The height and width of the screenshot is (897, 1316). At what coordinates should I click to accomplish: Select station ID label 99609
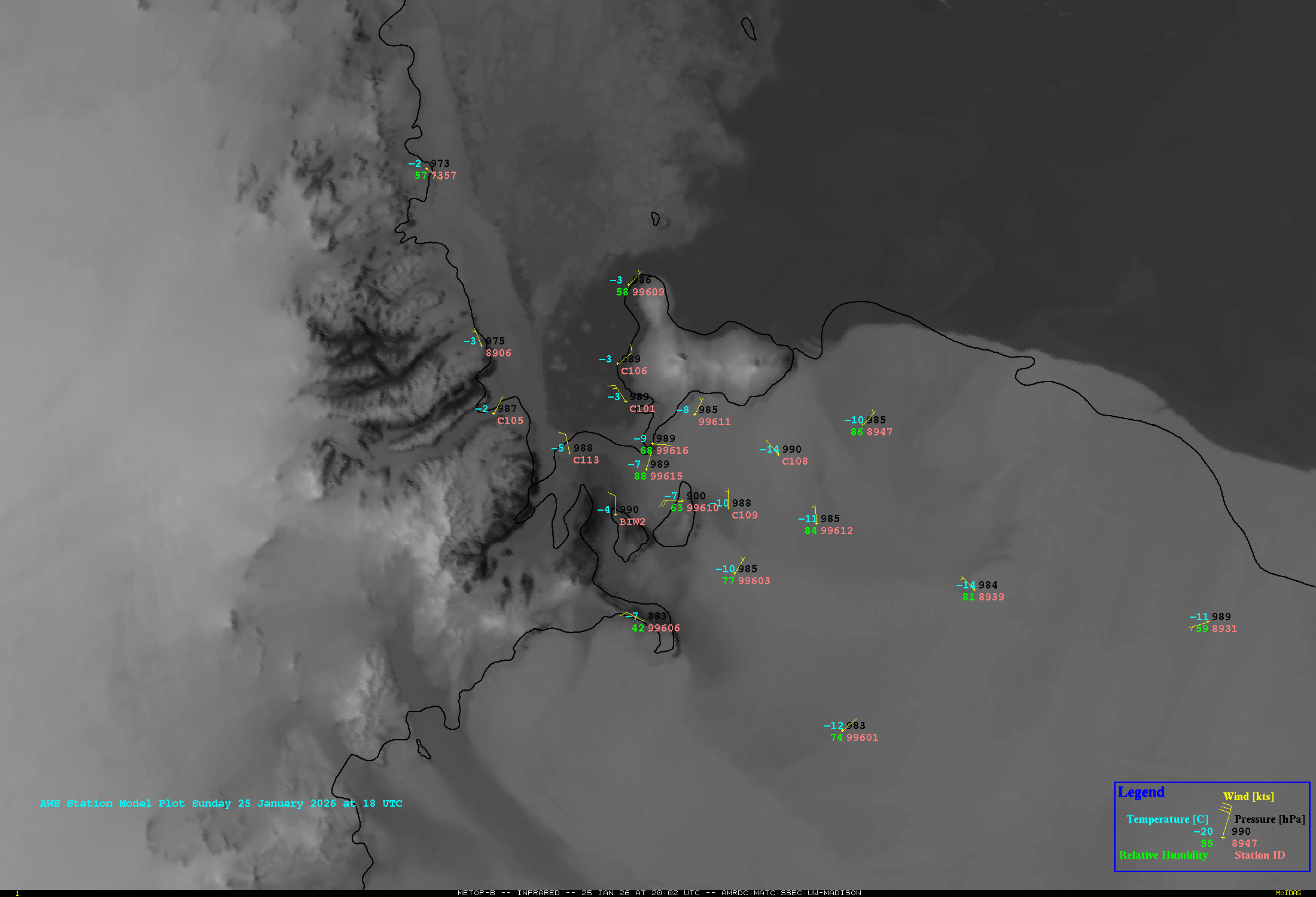(x=648, y=292)
